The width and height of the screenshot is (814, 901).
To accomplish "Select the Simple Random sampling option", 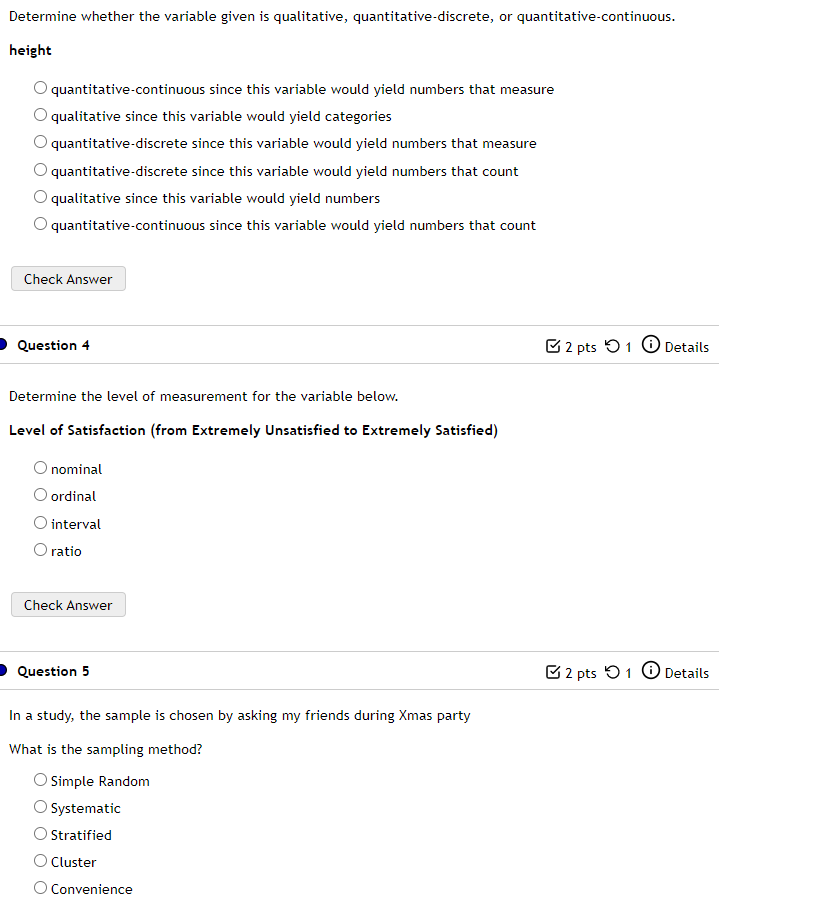I will point(40,779).
